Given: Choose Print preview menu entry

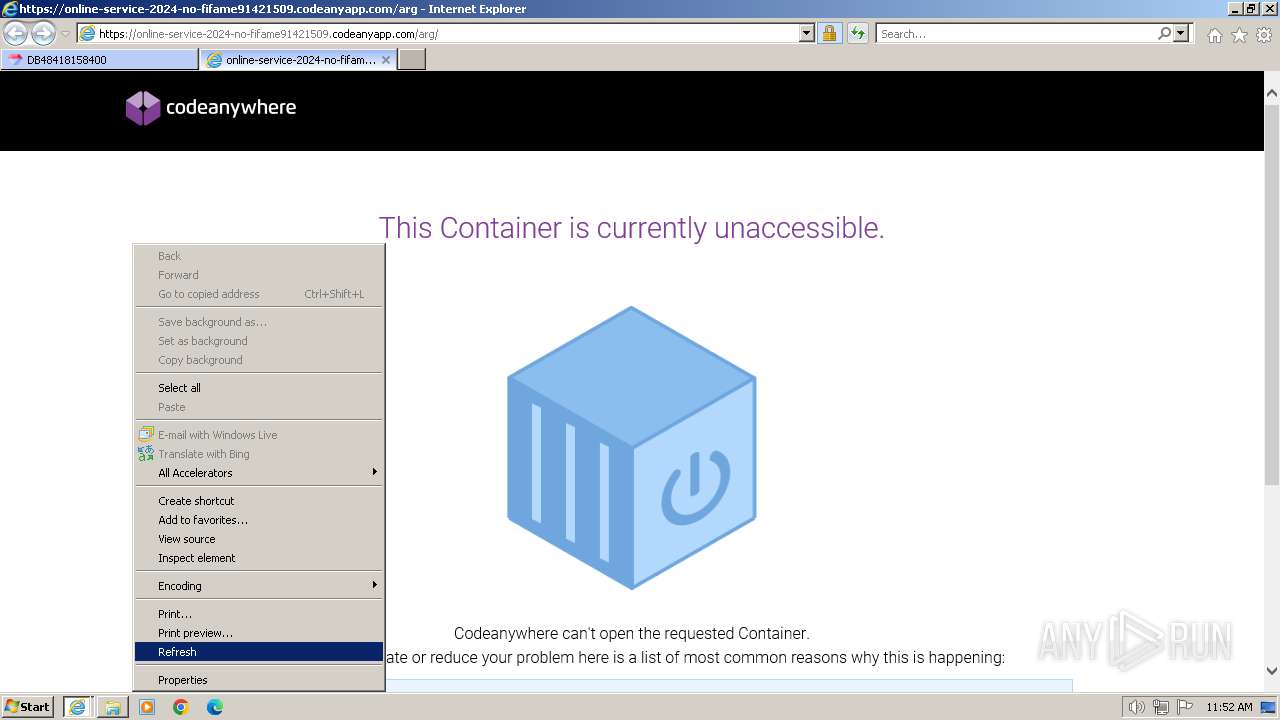Looking at the screenshot, I should click(259, 633).
